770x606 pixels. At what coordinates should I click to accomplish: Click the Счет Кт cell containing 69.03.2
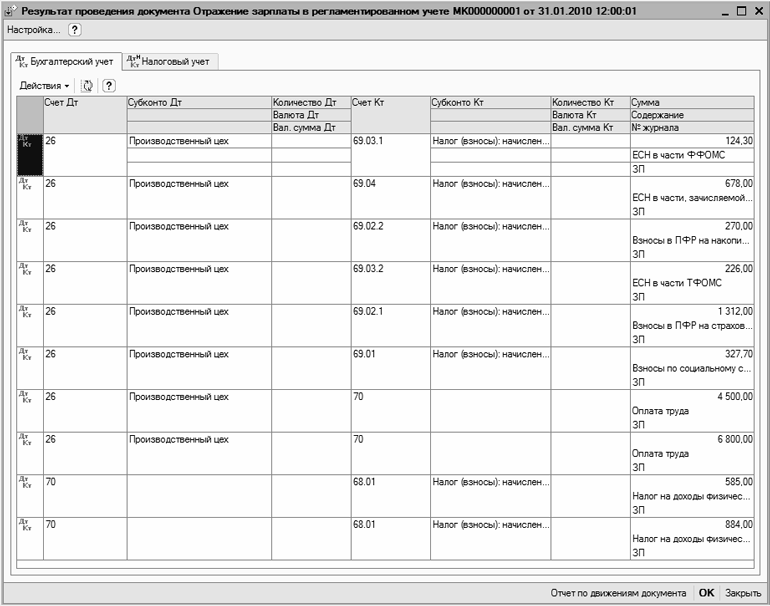click(x=390, y=269)
